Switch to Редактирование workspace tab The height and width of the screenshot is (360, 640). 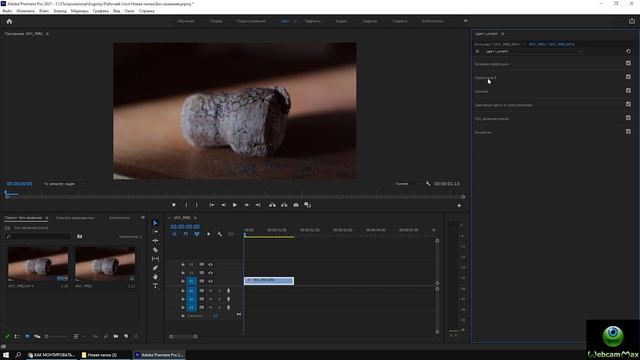[x=251, y=21]
